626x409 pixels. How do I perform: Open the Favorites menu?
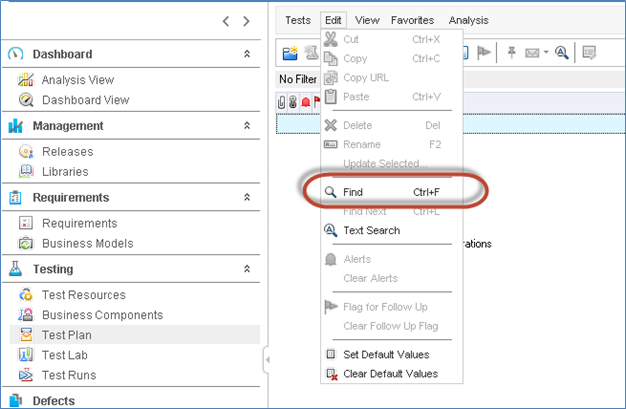coord(412,20)
